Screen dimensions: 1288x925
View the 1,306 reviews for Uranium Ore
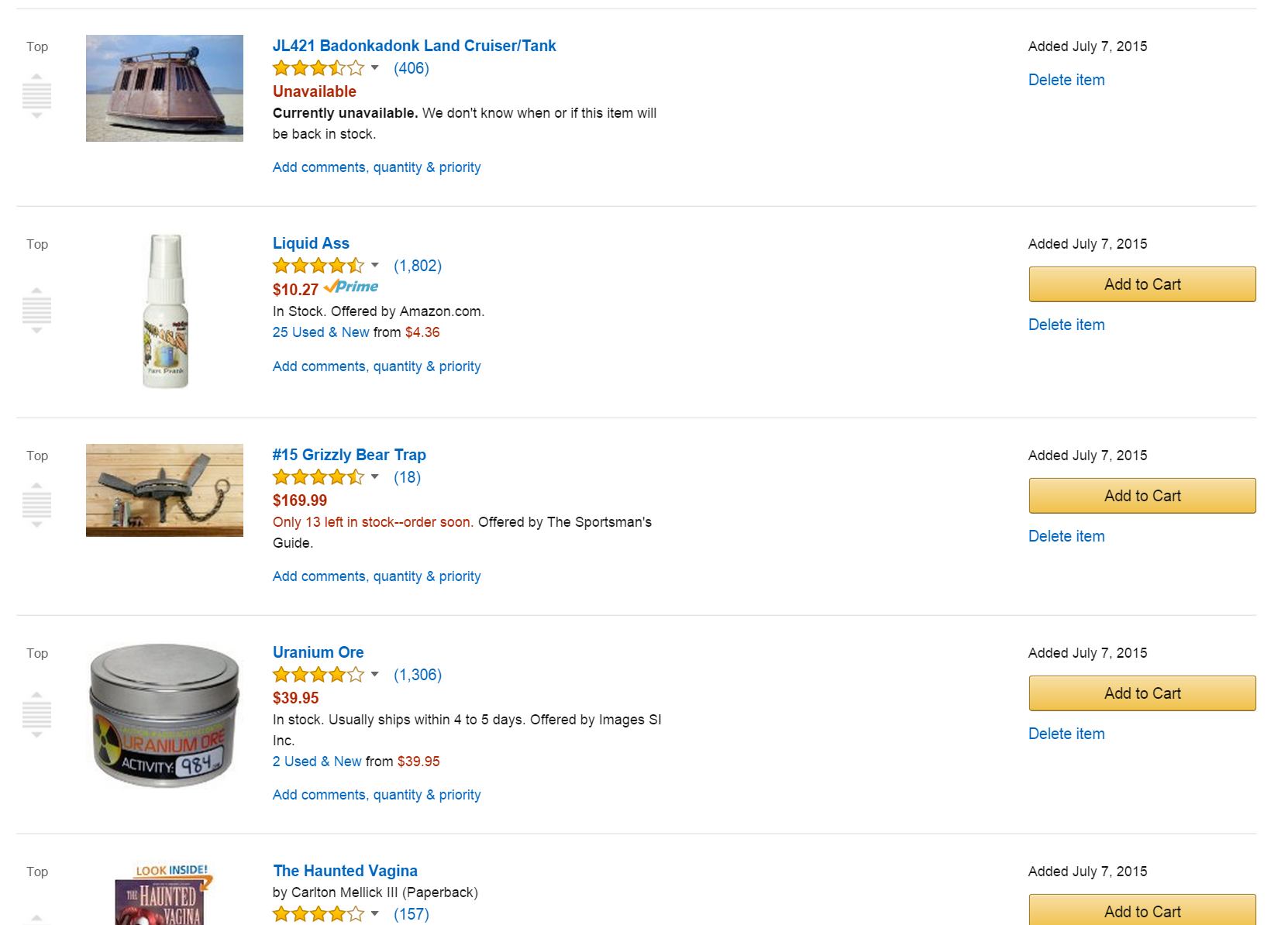(x=417, y=675)
